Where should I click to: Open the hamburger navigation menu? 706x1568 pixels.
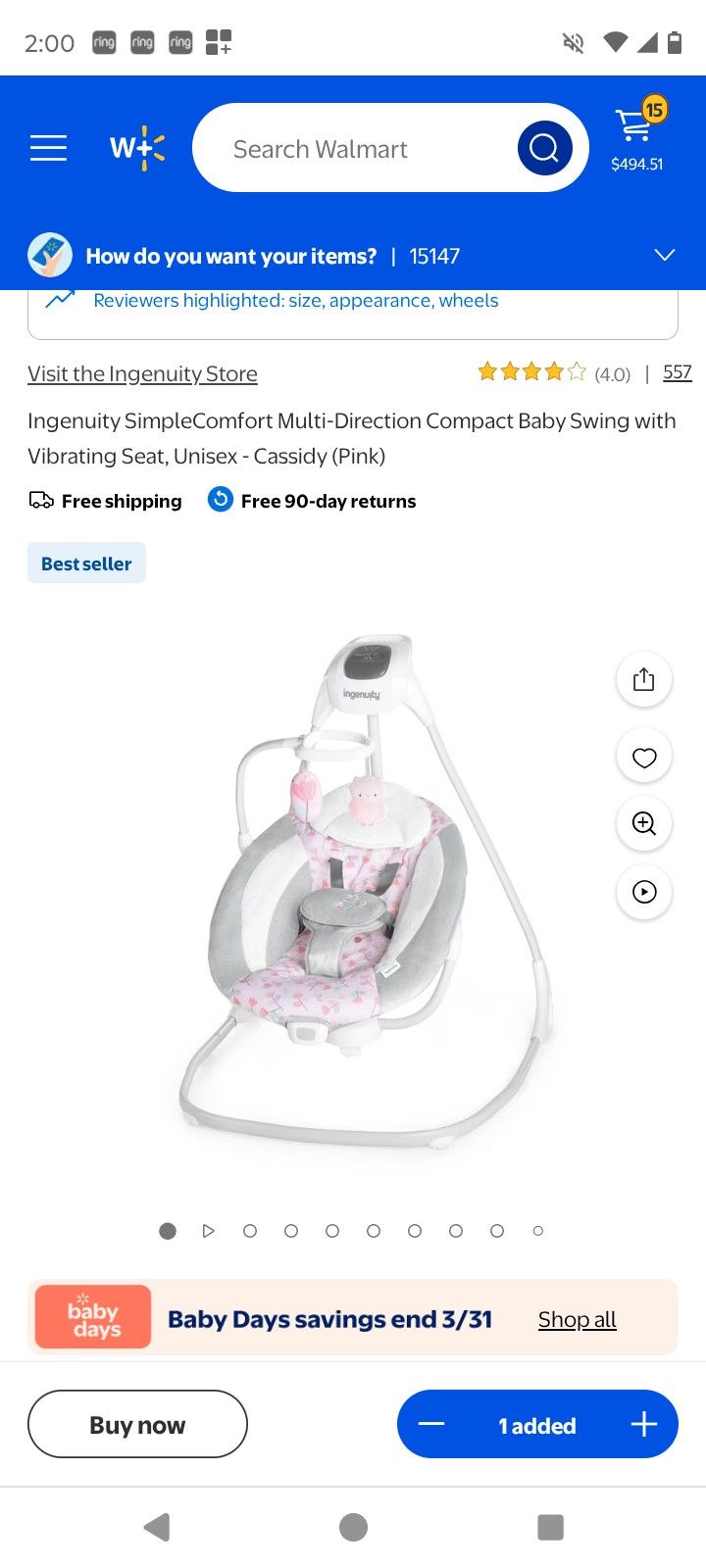point(48,148)
